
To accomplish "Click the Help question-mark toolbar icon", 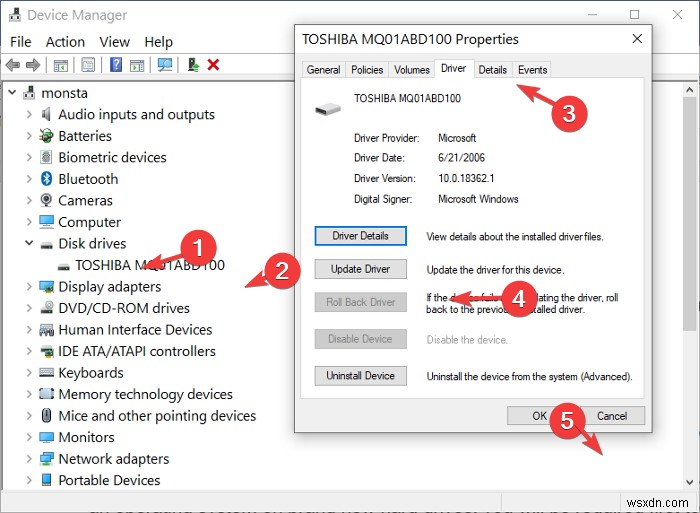I will click(116, 65).
